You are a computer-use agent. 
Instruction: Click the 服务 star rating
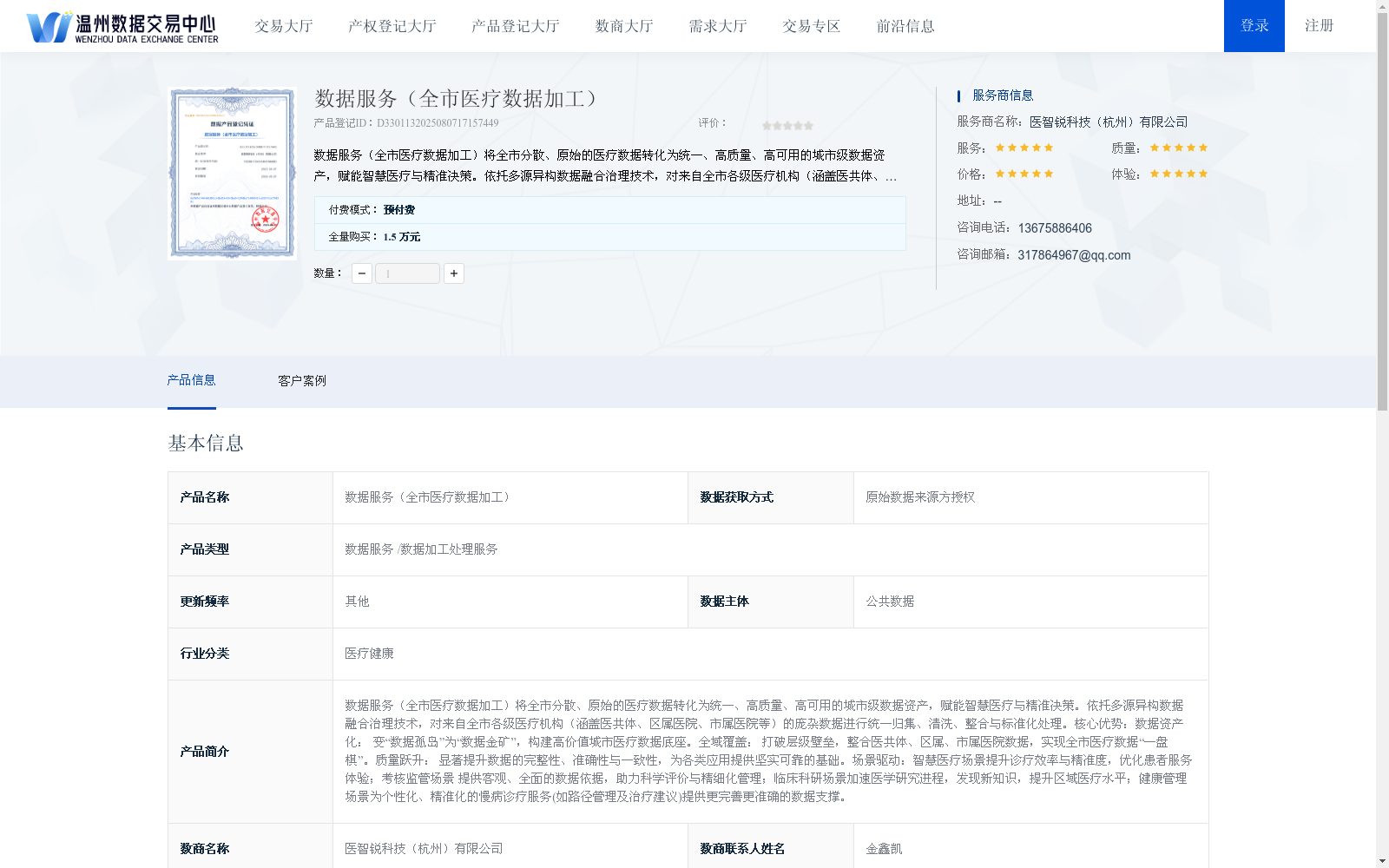[x=1024, y=148]
